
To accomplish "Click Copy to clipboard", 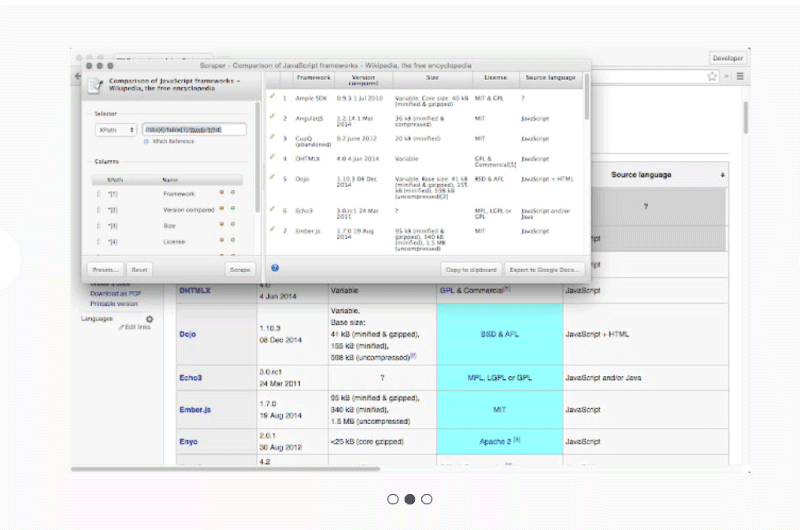I will (471, 269).
